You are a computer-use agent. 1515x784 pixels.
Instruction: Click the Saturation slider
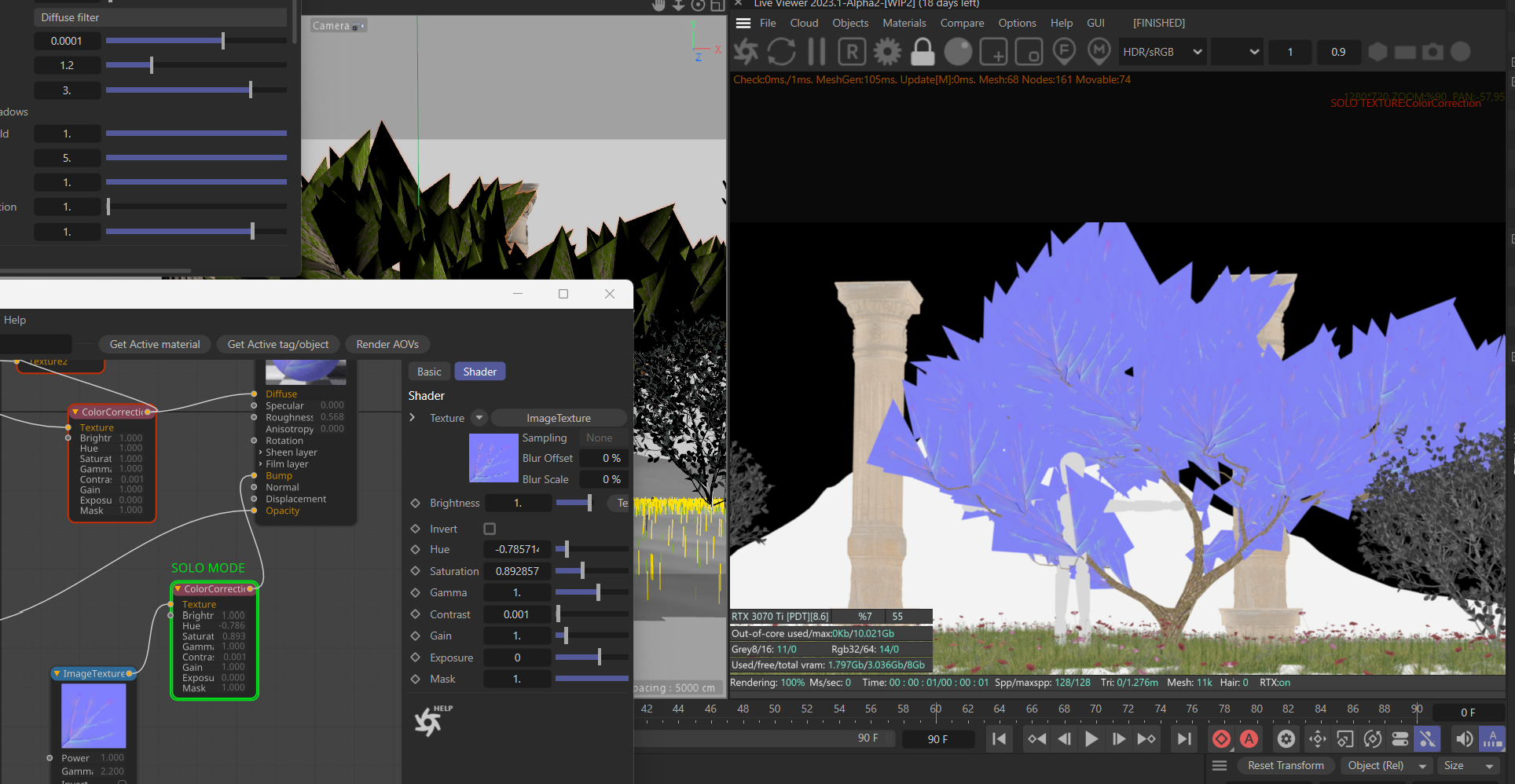click(592, 571)
